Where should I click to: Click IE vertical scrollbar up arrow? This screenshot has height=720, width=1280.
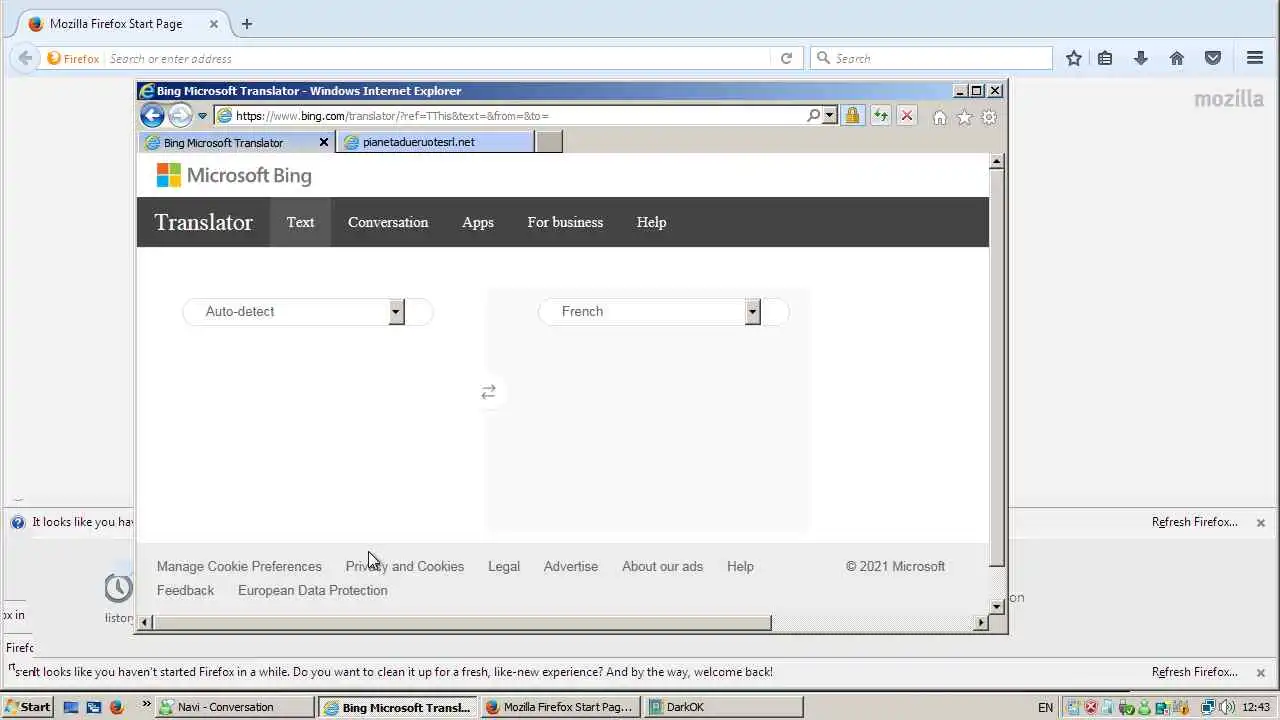pyautogui.click(x=996, y=161)
